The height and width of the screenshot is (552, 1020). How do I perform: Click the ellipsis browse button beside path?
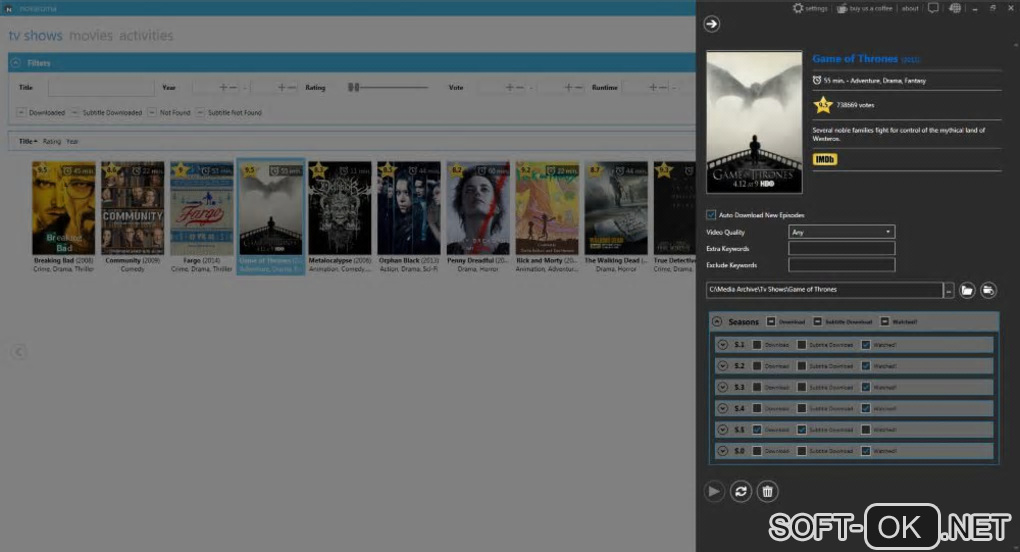[x=949, y=290]
